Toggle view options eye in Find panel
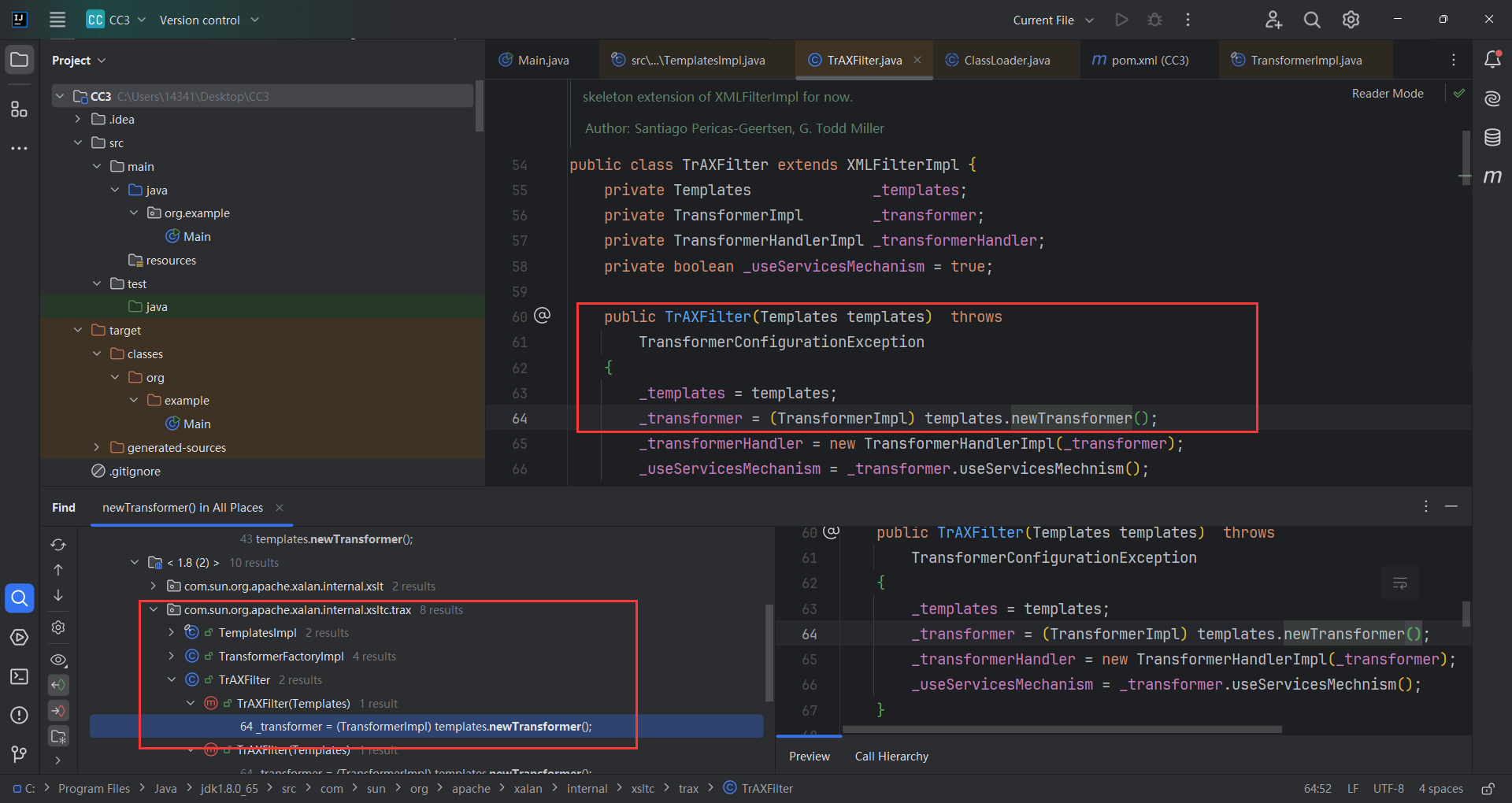The image size is (1512, 803). tap(58, 660)
